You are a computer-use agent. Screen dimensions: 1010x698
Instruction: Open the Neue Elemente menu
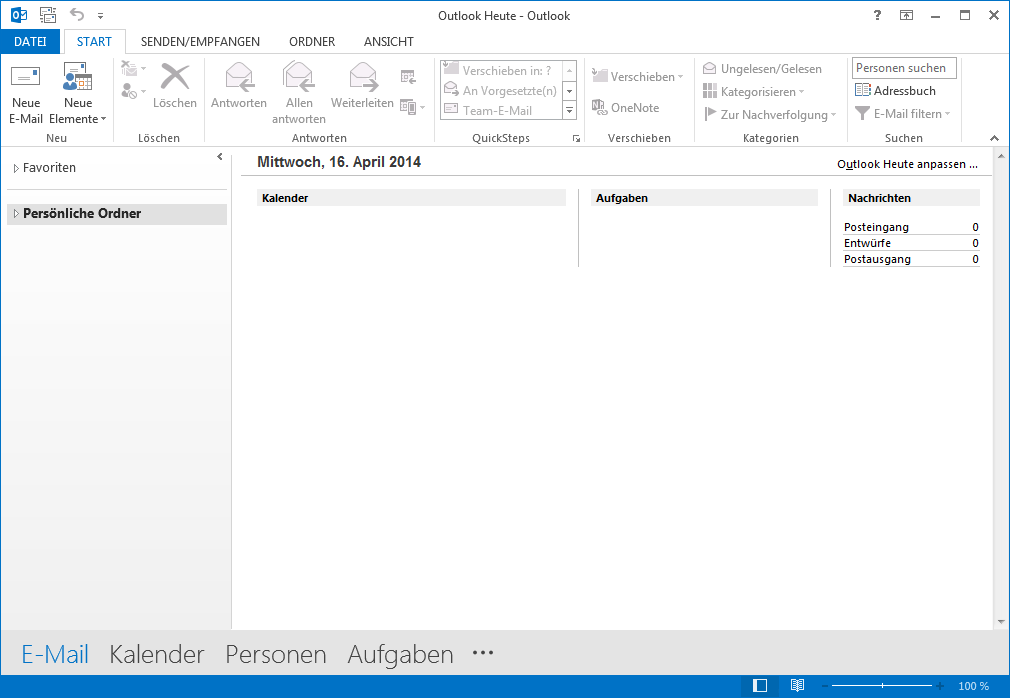77,93
